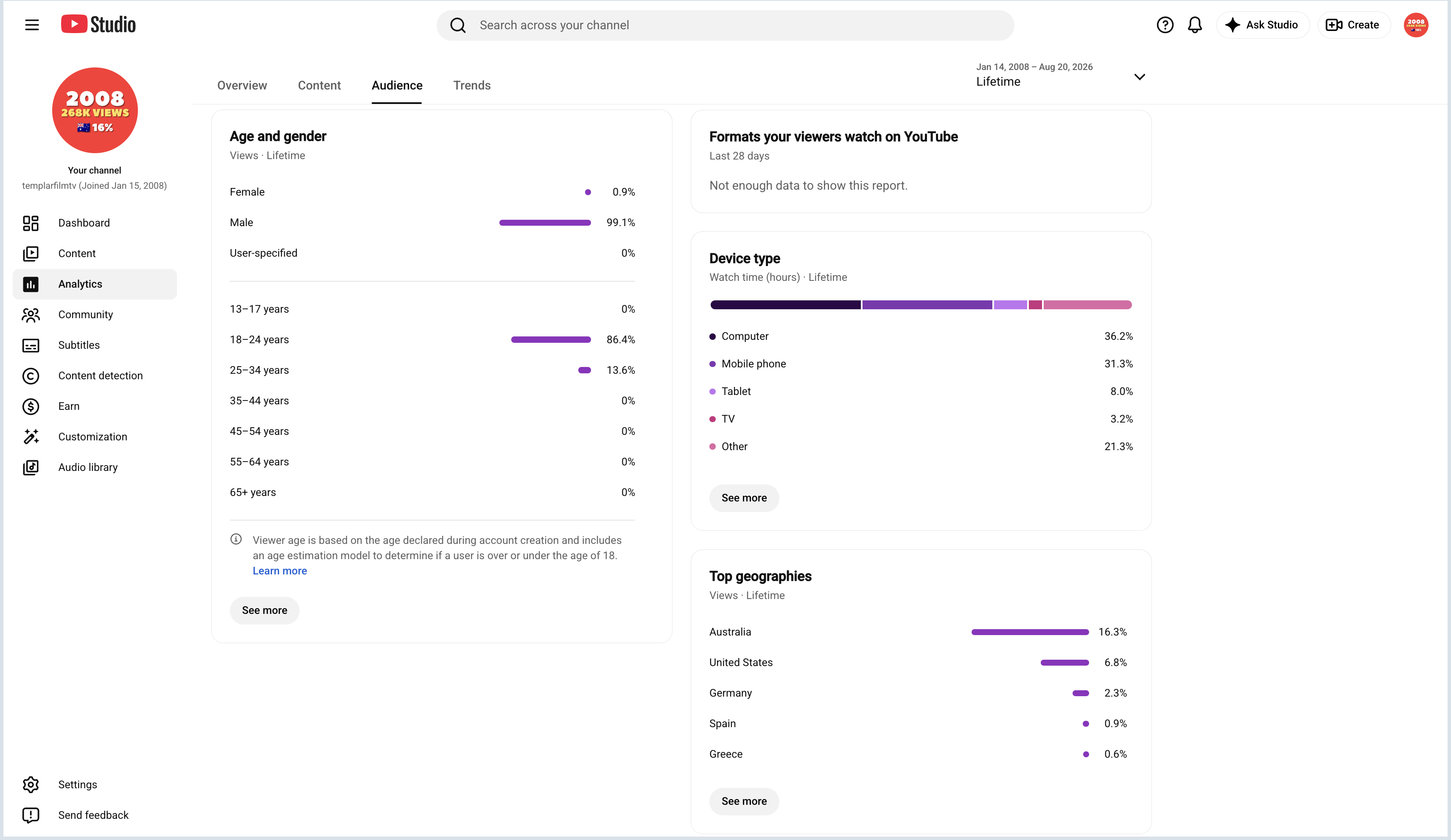Click the Computer segment of device bar
Image resolution: width=1451 pixels, height=840 pixels.
pyautogui.click(x=785, y=305)
